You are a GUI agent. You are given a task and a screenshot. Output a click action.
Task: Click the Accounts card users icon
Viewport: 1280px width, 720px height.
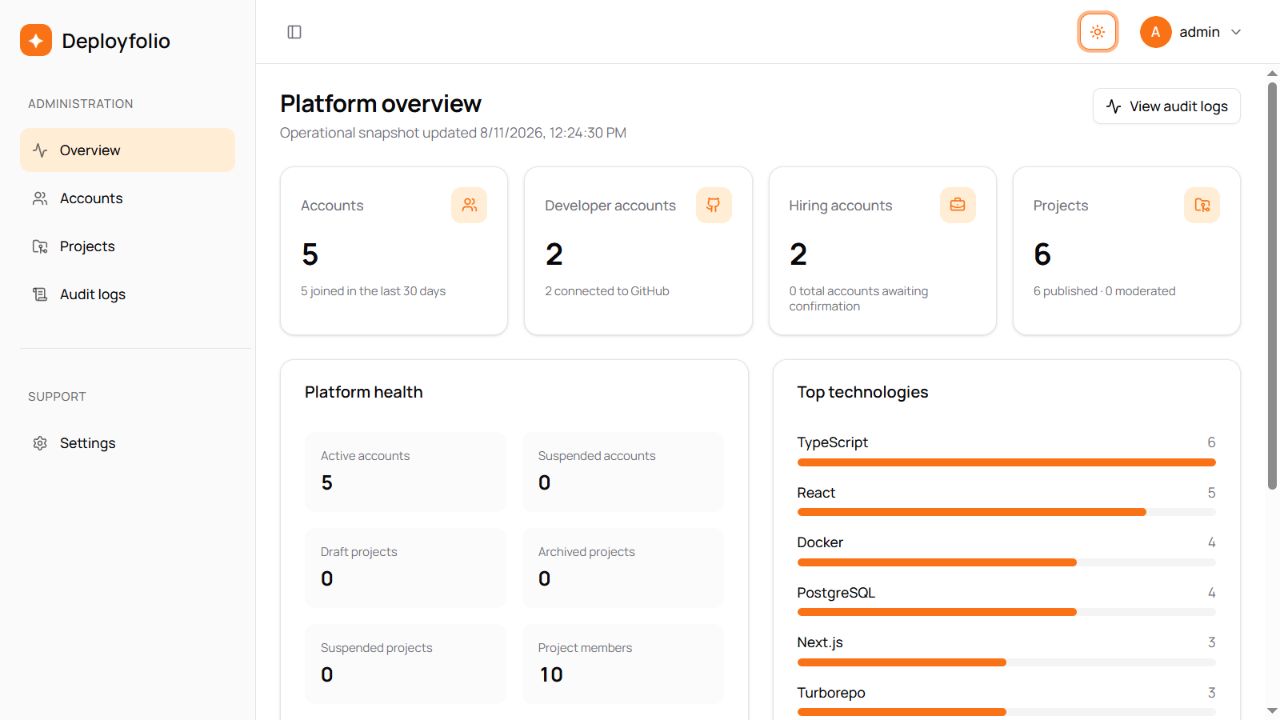click(469, 205)
